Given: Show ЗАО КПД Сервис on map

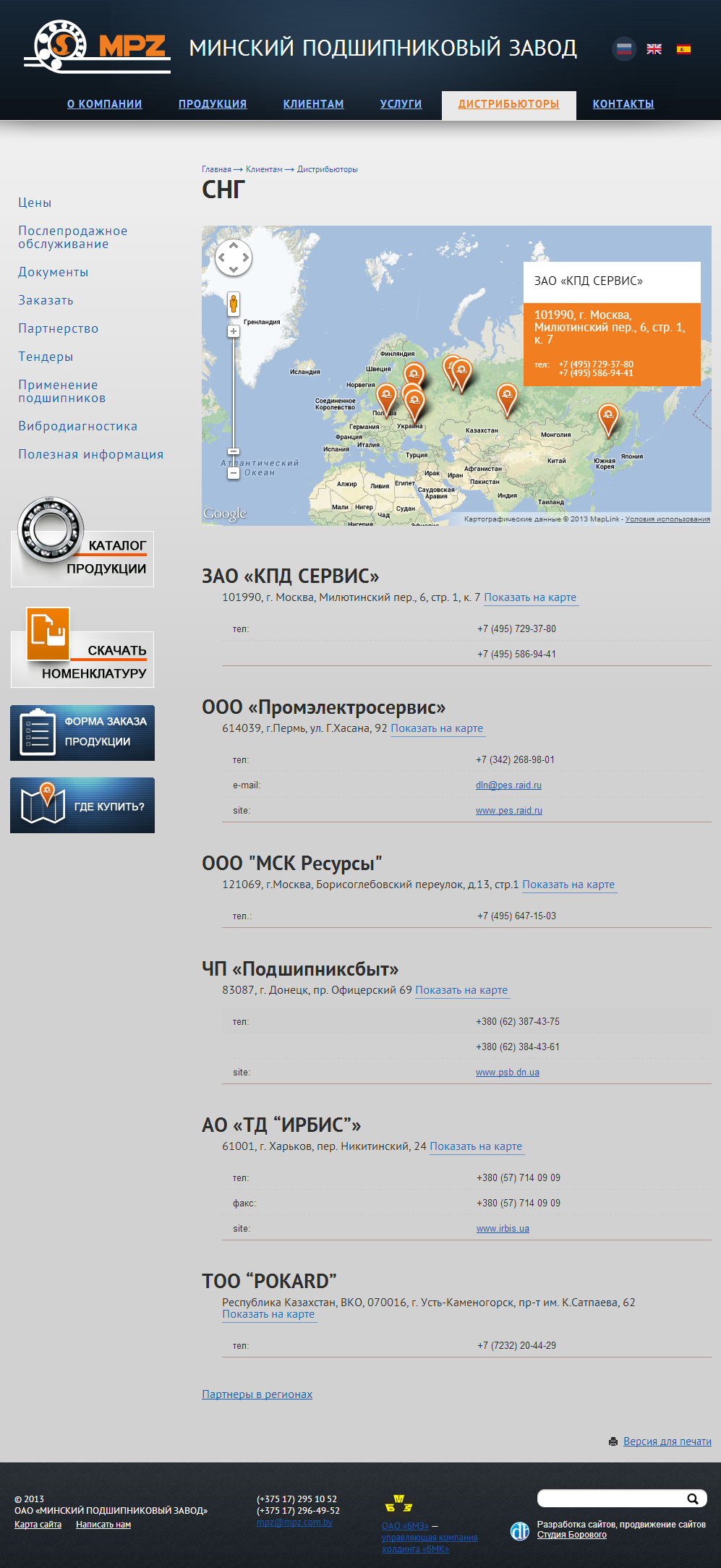Looking at the screenshot, I should click(530, 597).
